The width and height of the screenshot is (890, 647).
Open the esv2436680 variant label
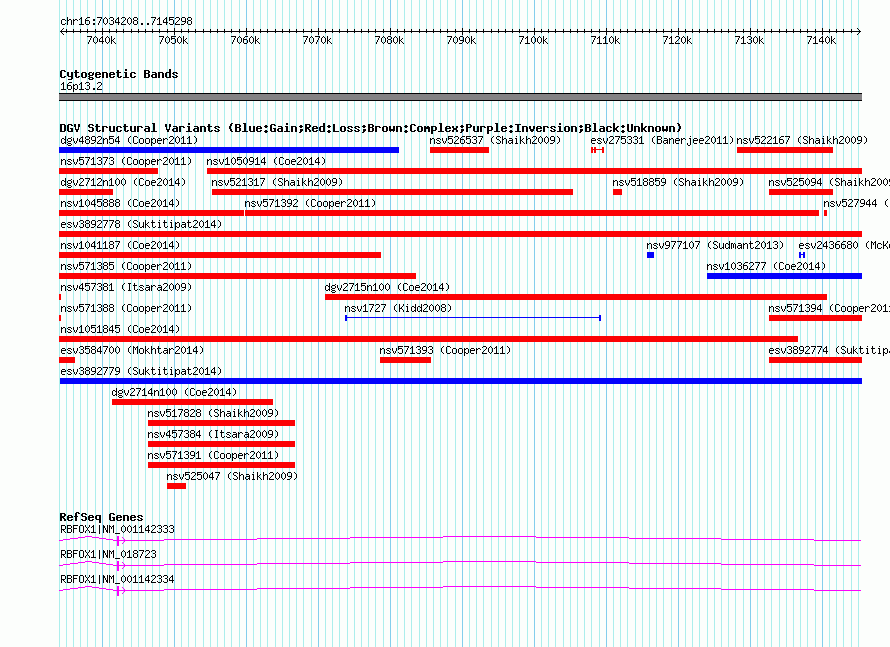[x=843, y=245]
